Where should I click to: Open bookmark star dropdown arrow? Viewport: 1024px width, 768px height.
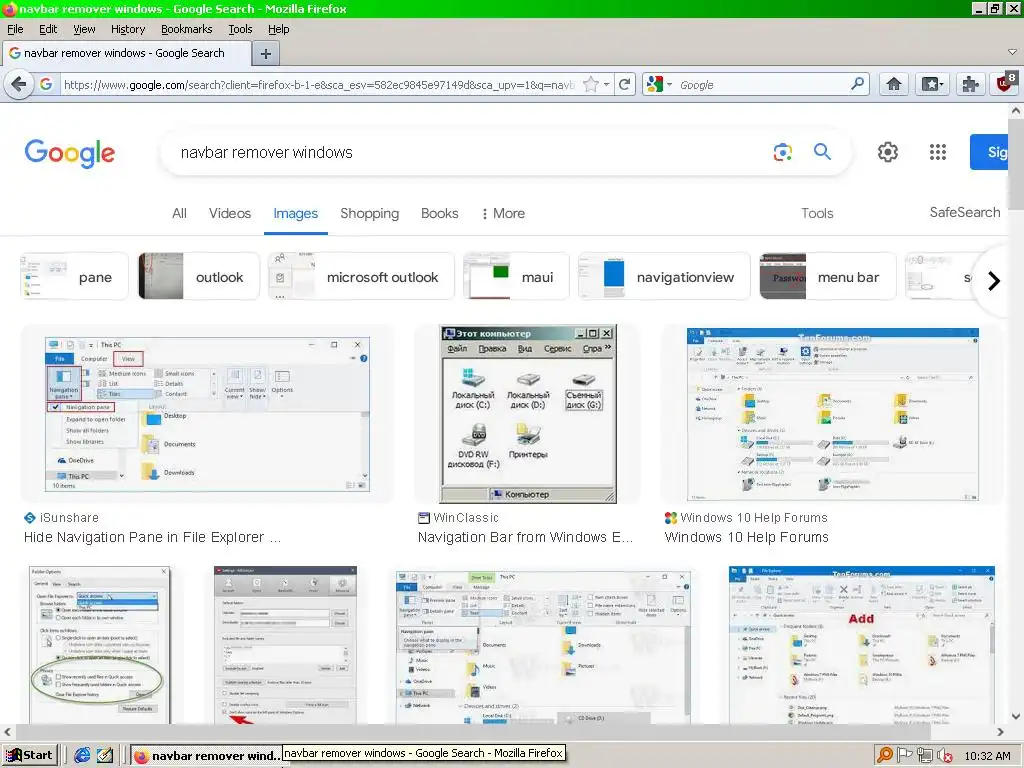pyautogui.click(x=607, y=84)
